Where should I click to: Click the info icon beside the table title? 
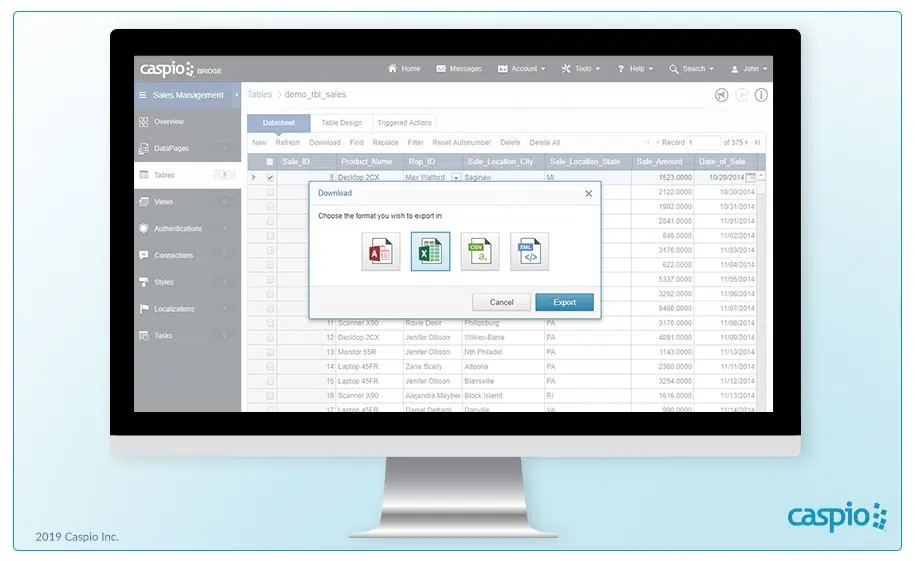coord(761,95)
